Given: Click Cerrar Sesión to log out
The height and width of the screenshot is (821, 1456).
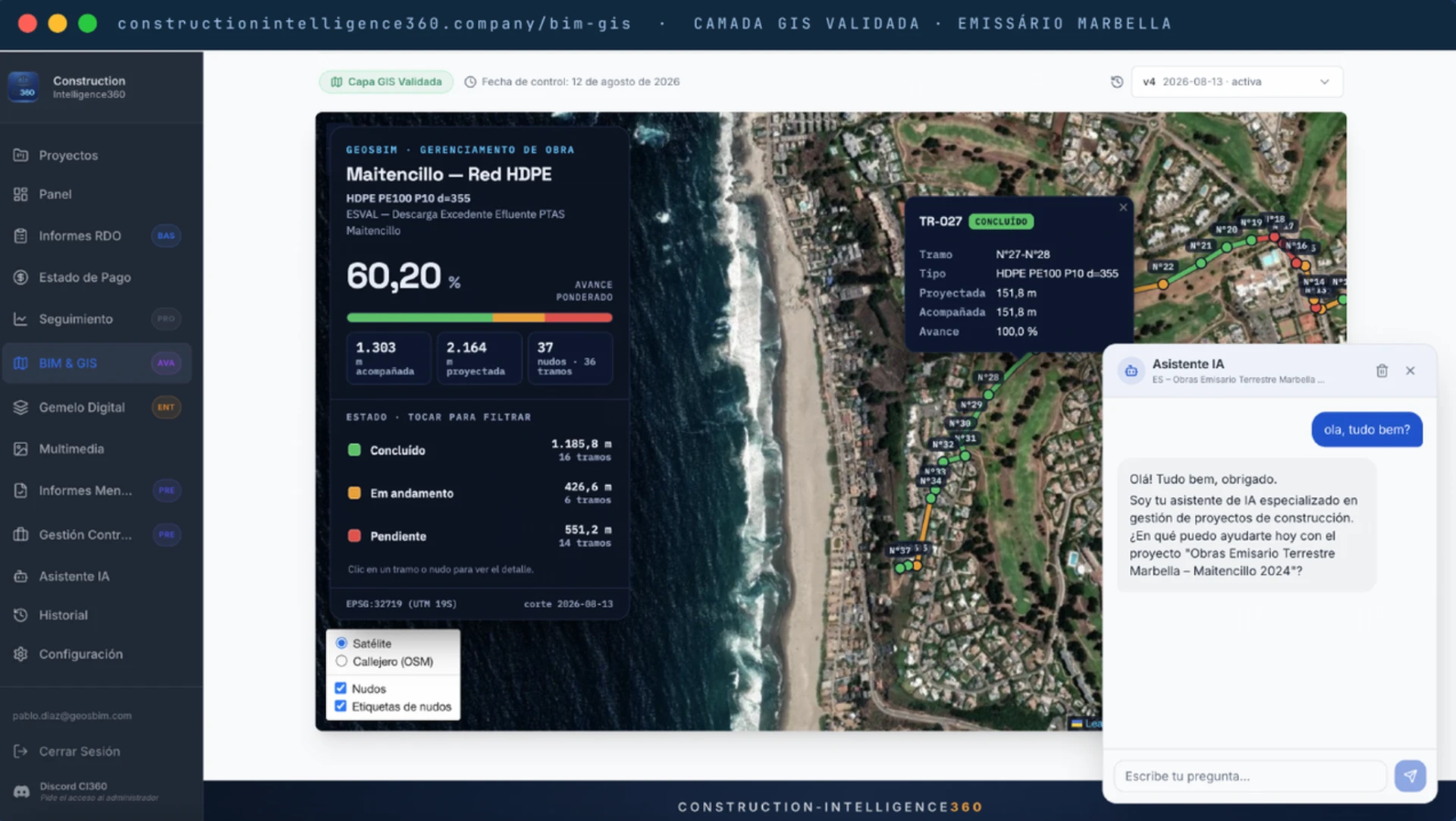Looking at the screenshot, I should coord(79,751).
